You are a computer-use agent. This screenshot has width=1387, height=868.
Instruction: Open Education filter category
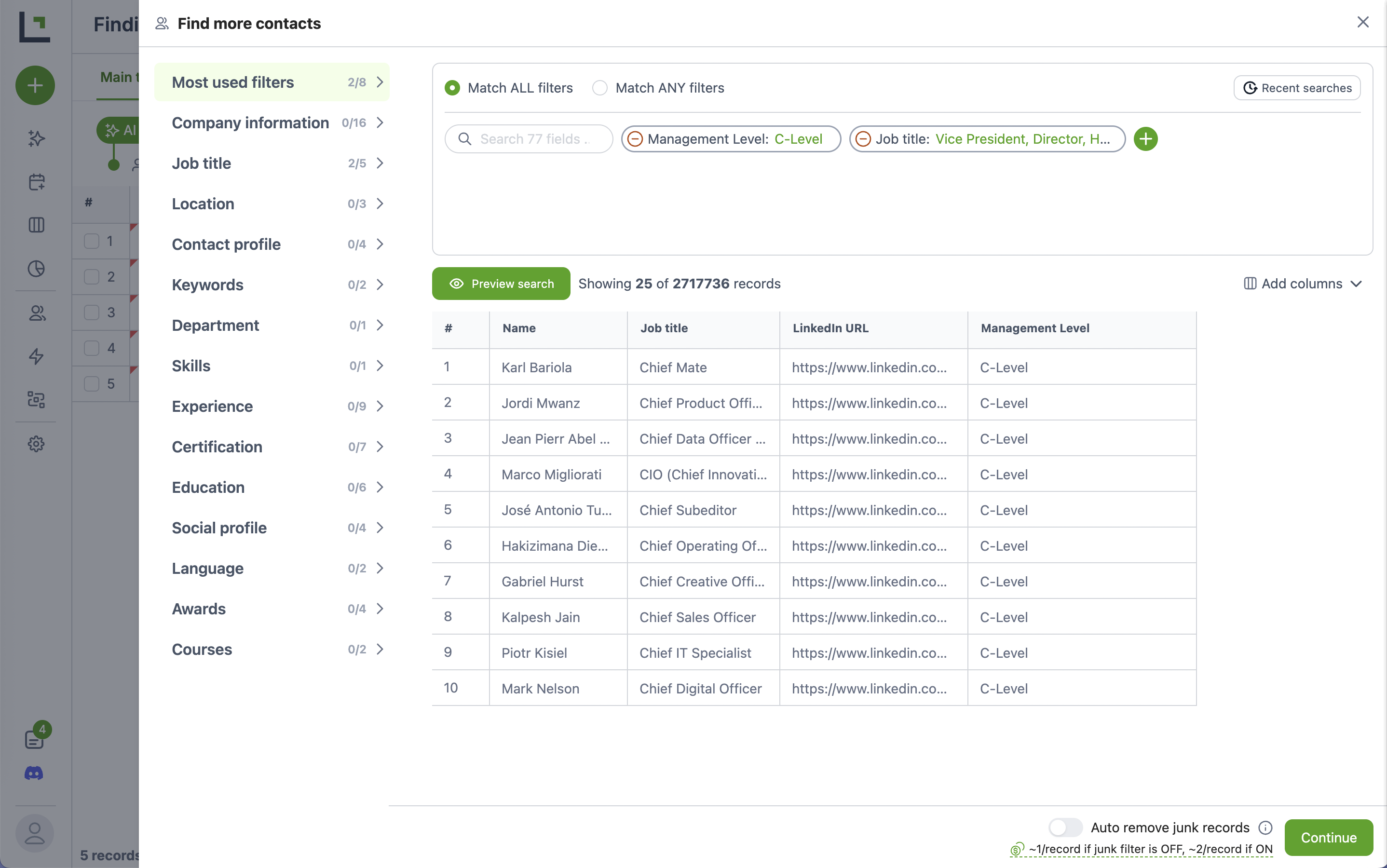272,488
